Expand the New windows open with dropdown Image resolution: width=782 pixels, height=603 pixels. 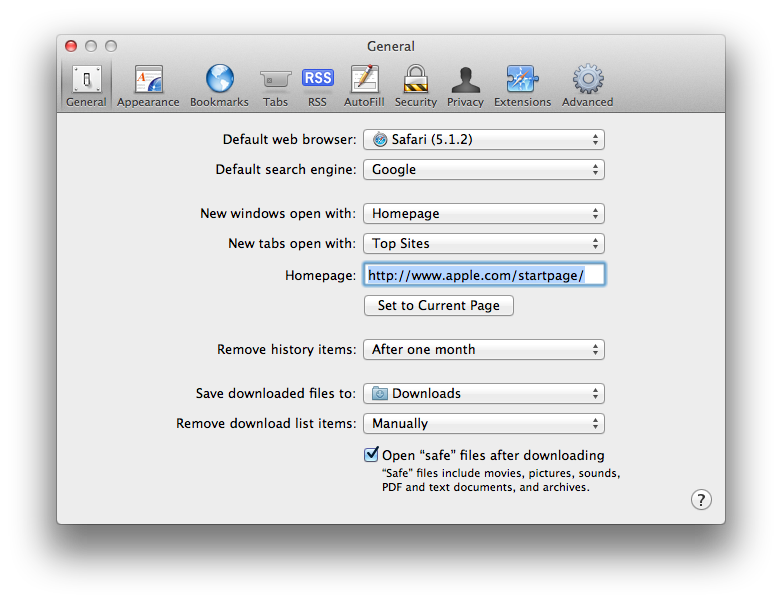(x=484, y=213)
